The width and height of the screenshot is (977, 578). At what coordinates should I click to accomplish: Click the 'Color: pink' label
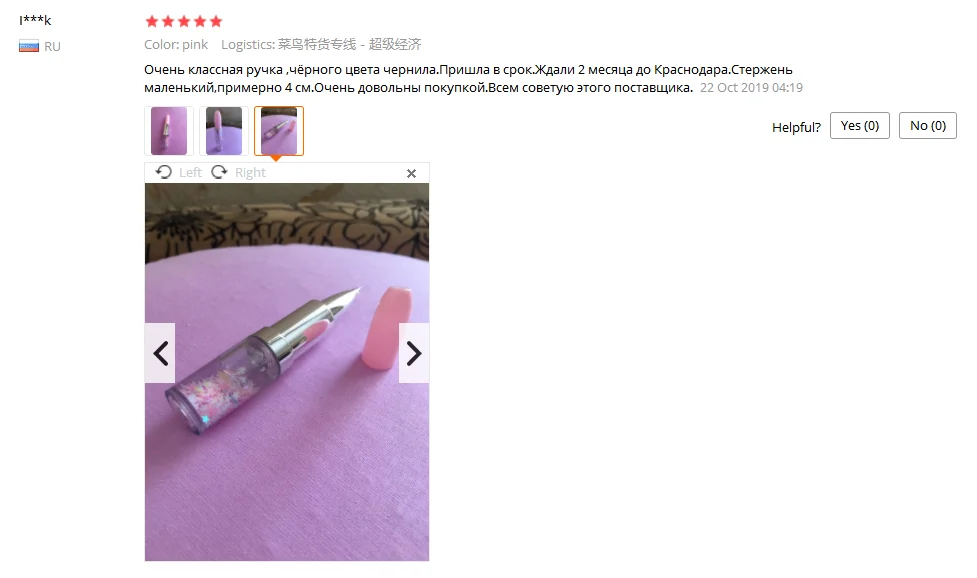point(176,44)
